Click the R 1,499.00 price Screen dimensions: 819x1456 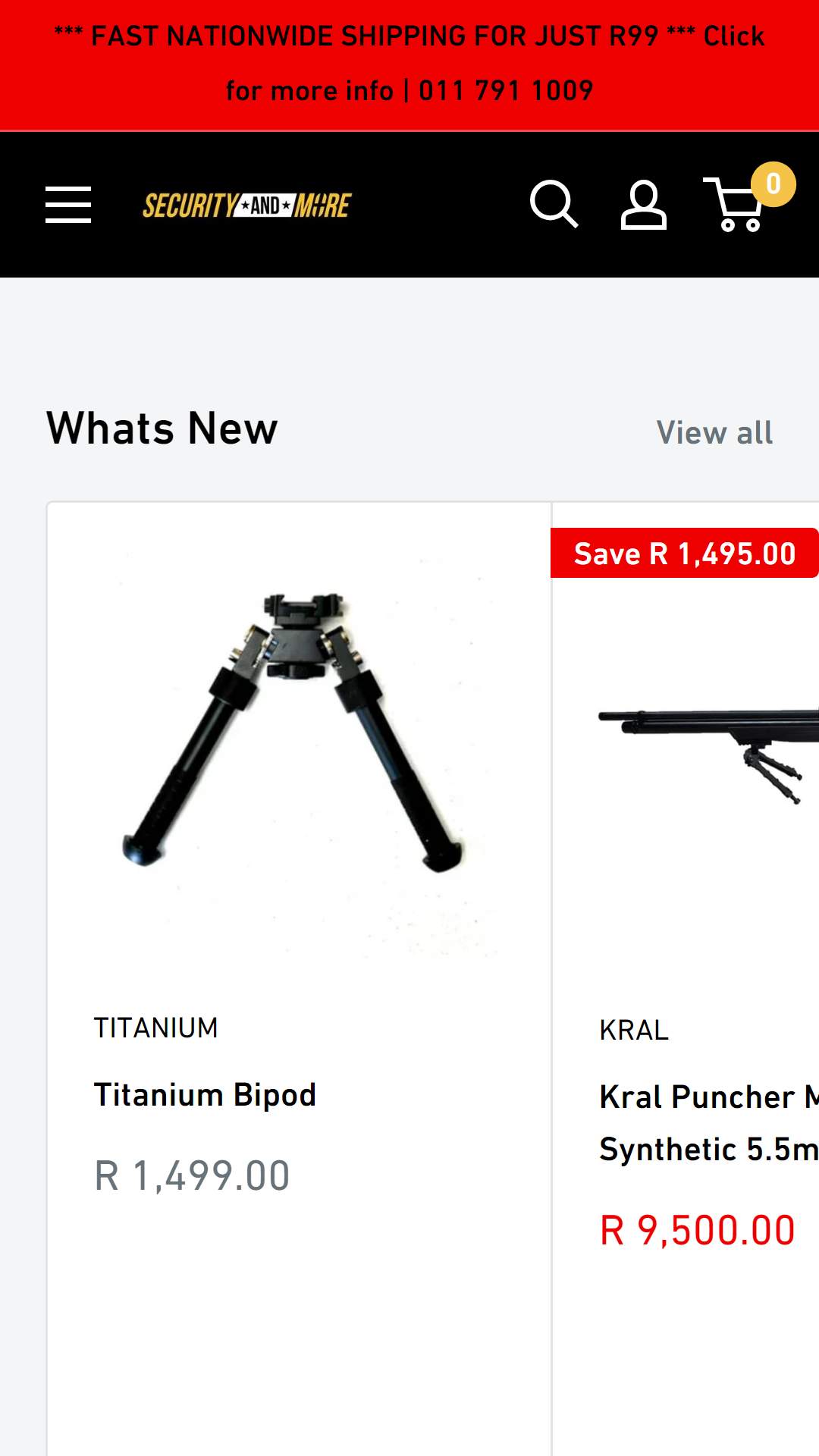click(x=192, y=1176)
